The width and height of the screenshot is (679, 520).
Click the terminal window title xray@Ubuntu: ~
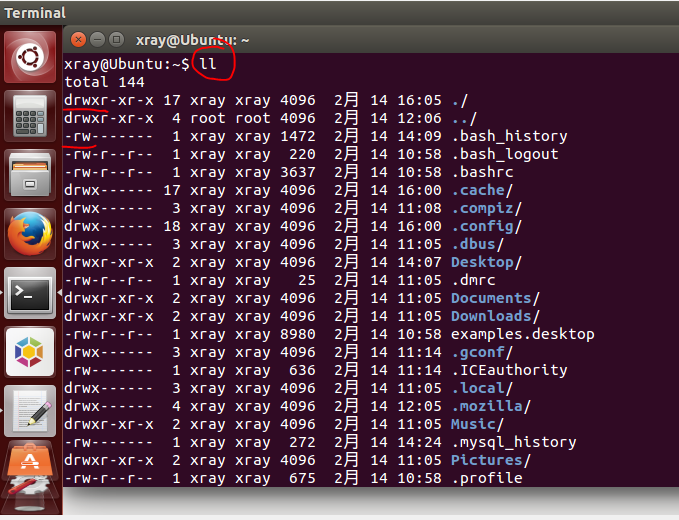click(192, 40)
